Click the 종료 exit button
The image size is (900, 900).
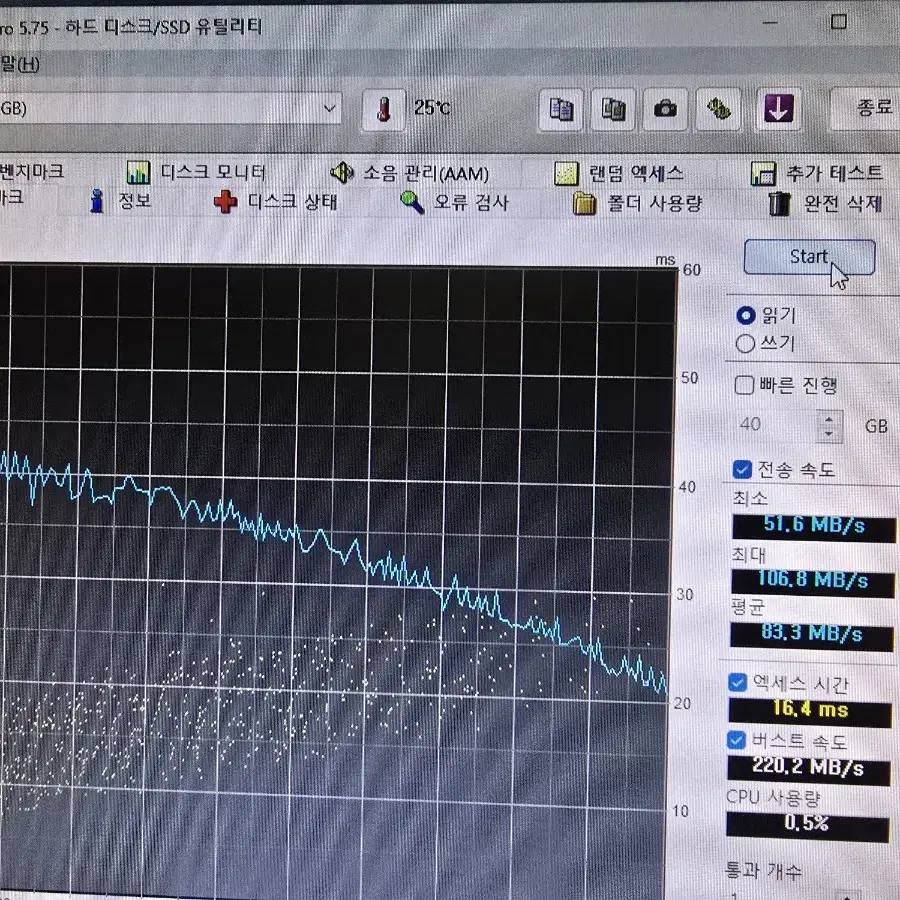point(867,107)
